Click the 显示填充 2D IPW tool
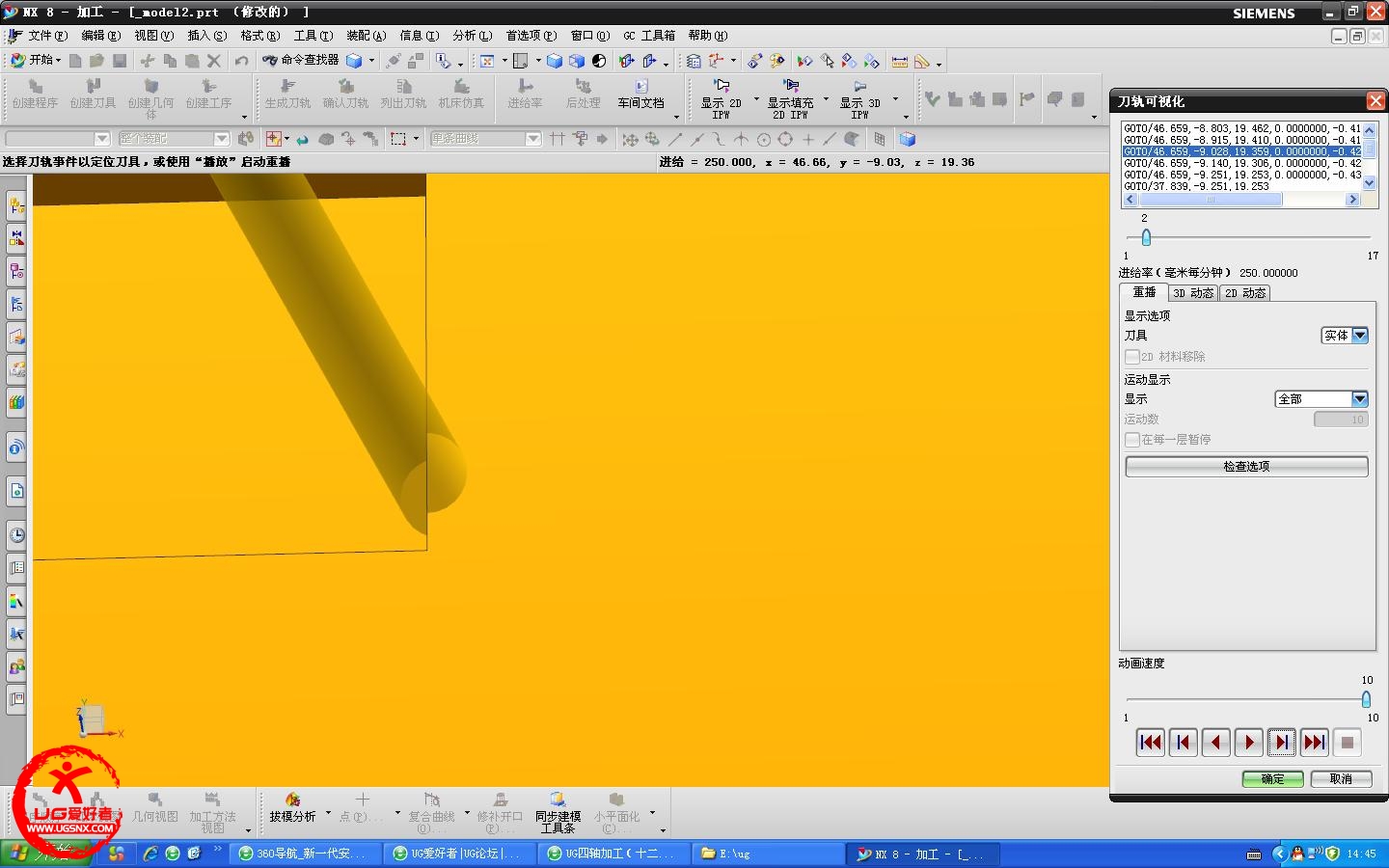Image resolution: width=1389 pixels, height=868 pixels. pos(790,100)
